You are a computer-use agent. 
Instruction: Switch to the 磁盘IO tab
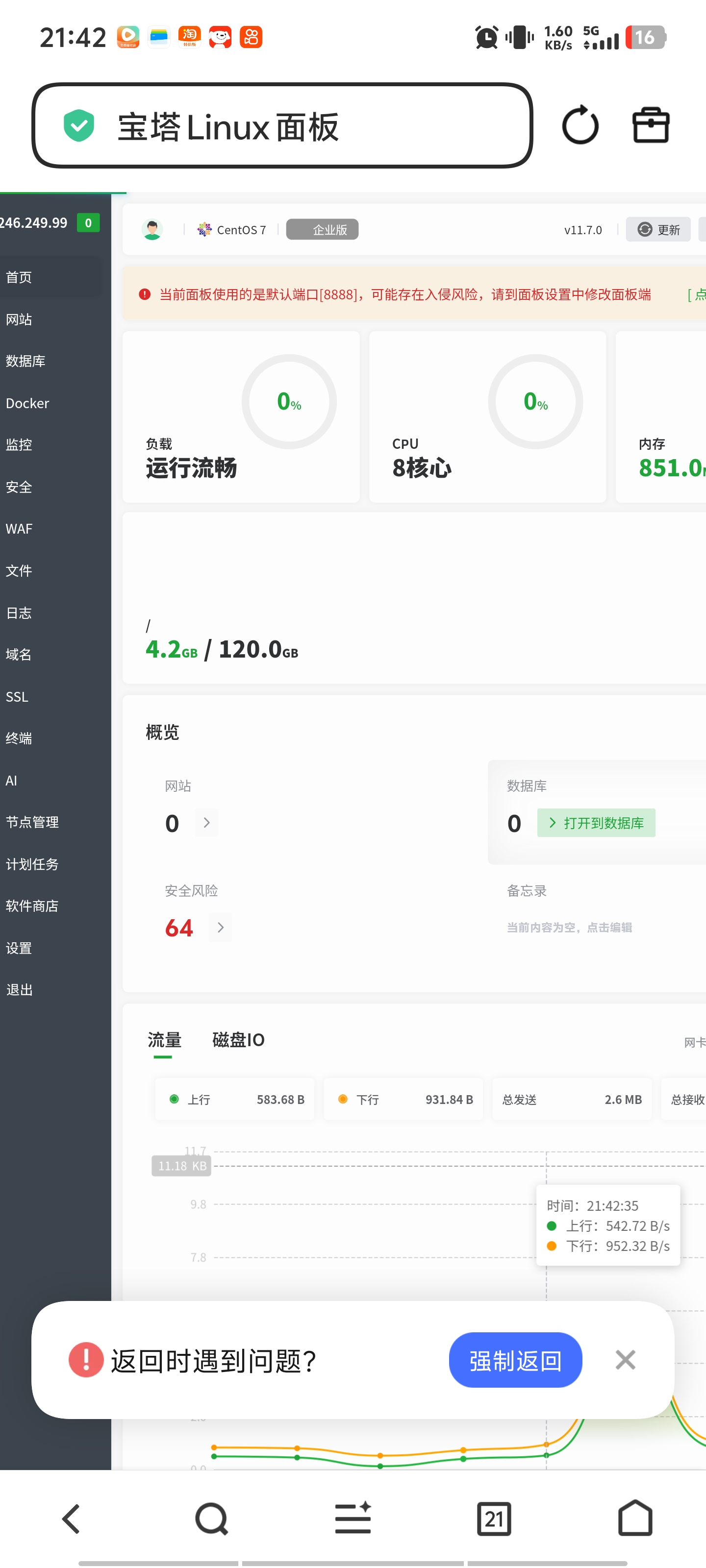pyautogui.click(x=238, y=1040)
